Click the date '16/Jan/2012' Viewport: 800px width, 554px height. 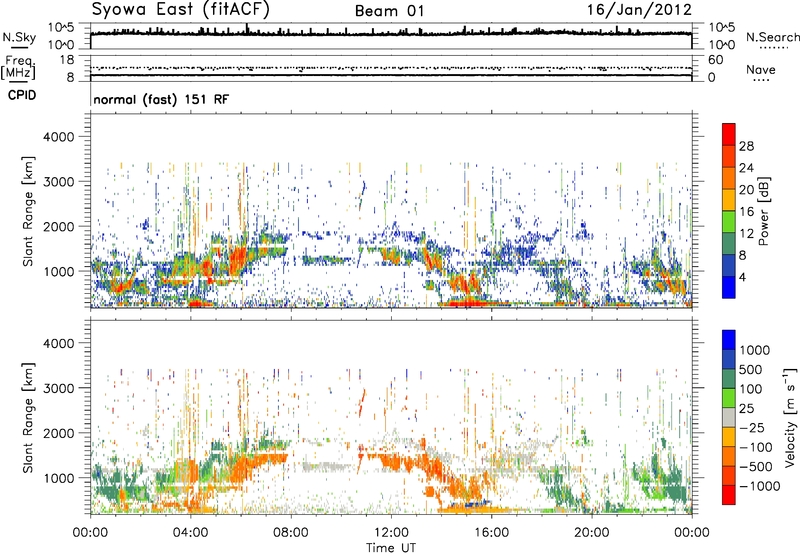coord(639,10)
